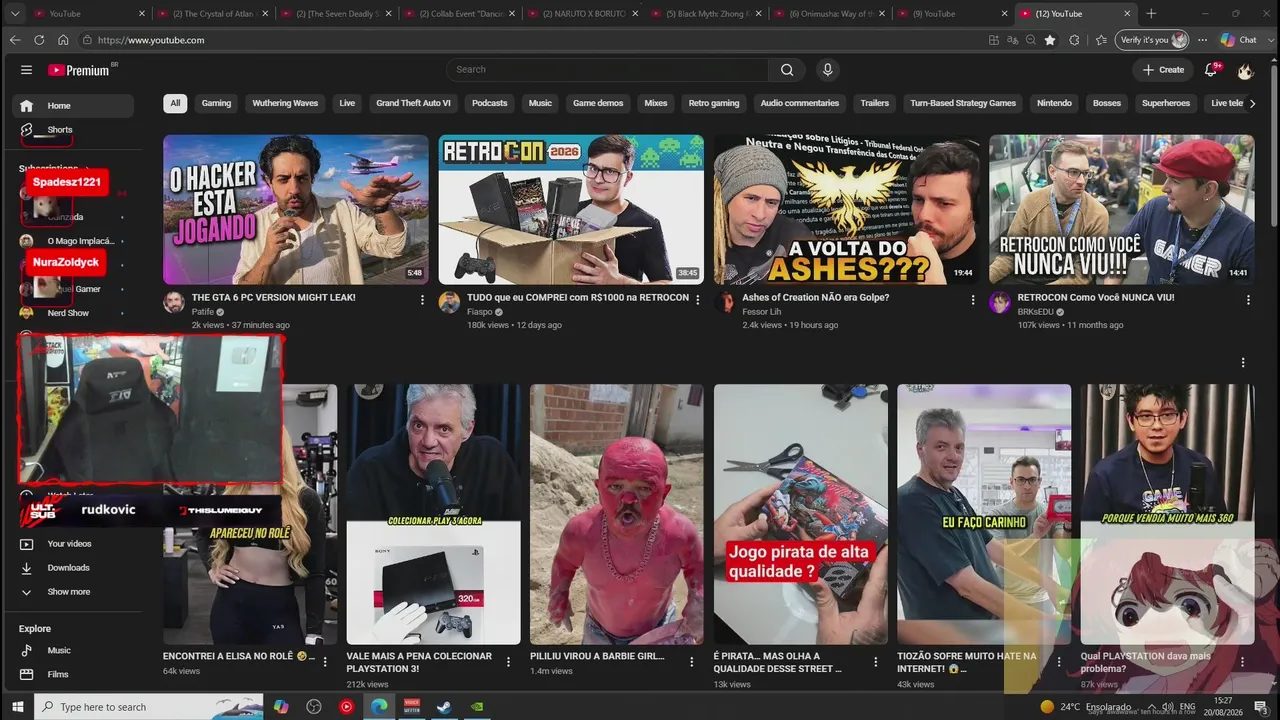Viewport: 1280px width, 720px height.
Task: Open Voicemeeter from the taskbar
Action: tap(411, 707)
